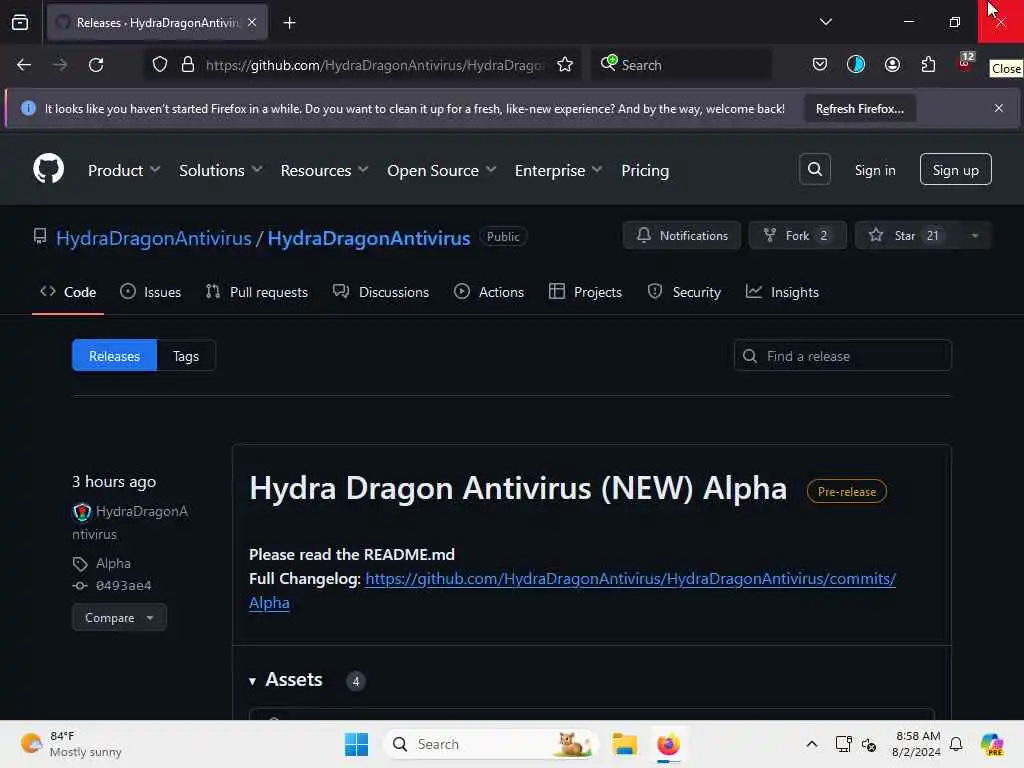Click the extension icon with 12 badge
This screenshot has height=768, width=1024.
[x=965, y=63]
